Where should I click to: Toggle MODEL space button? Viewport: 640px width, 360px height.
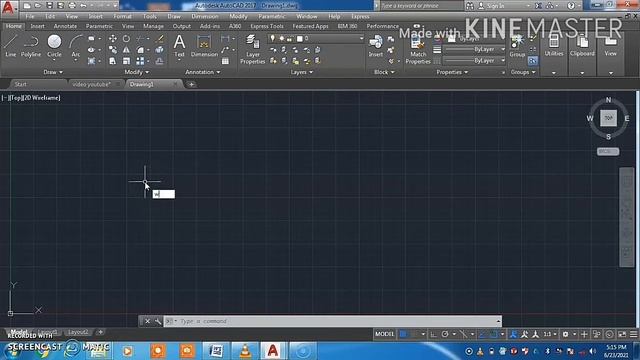(384, 334)
